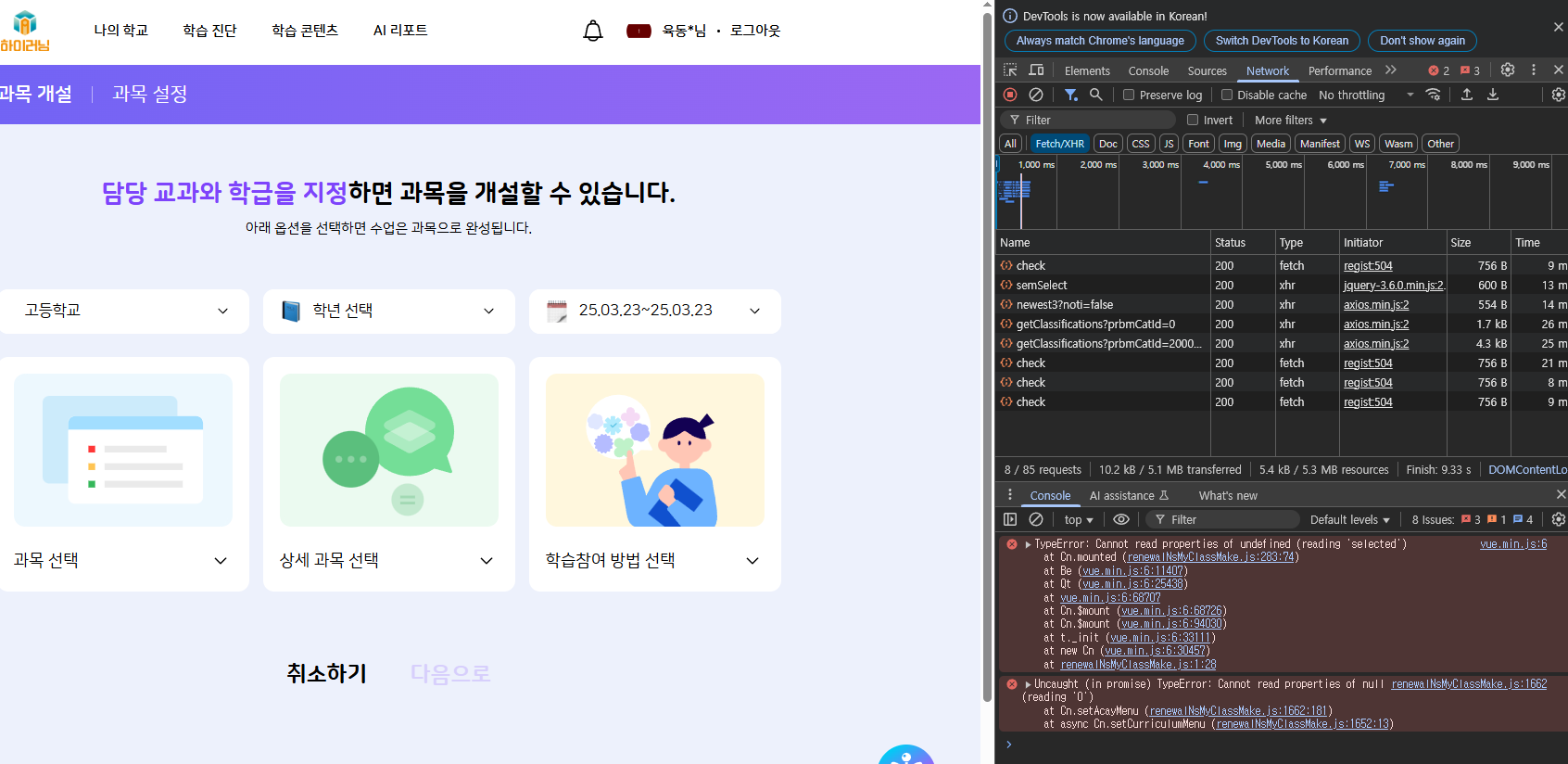This screenshot has height=764, width=1568.
Task: Click the notification bell icon
Action: (x=593, y=31)
